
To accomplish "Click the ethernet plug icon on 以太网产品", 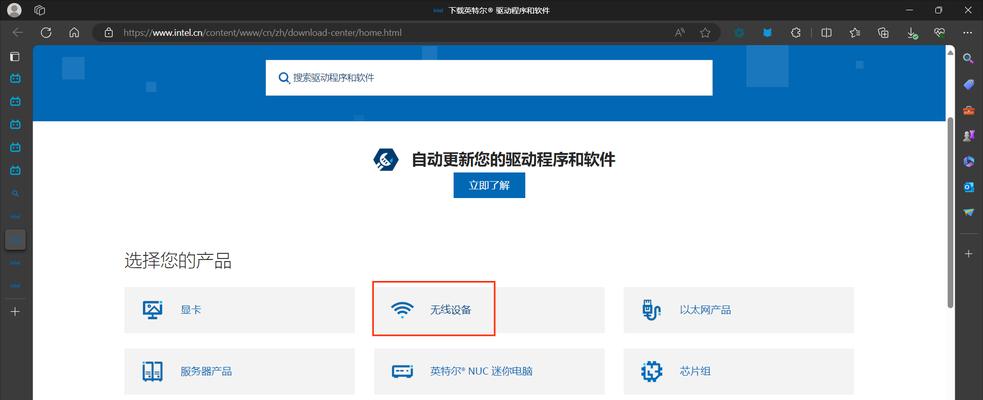I will [651, 310].
